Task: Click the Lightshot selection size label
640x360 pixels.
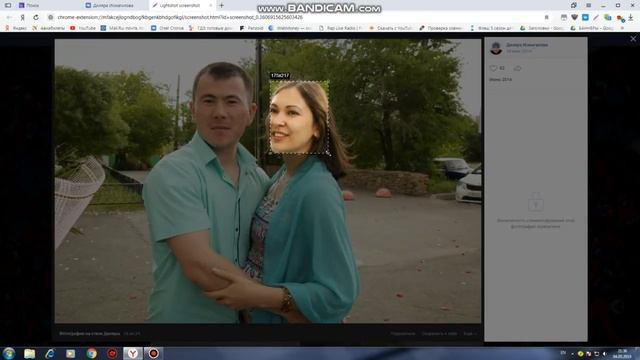Action: click(x=280, y=76)
